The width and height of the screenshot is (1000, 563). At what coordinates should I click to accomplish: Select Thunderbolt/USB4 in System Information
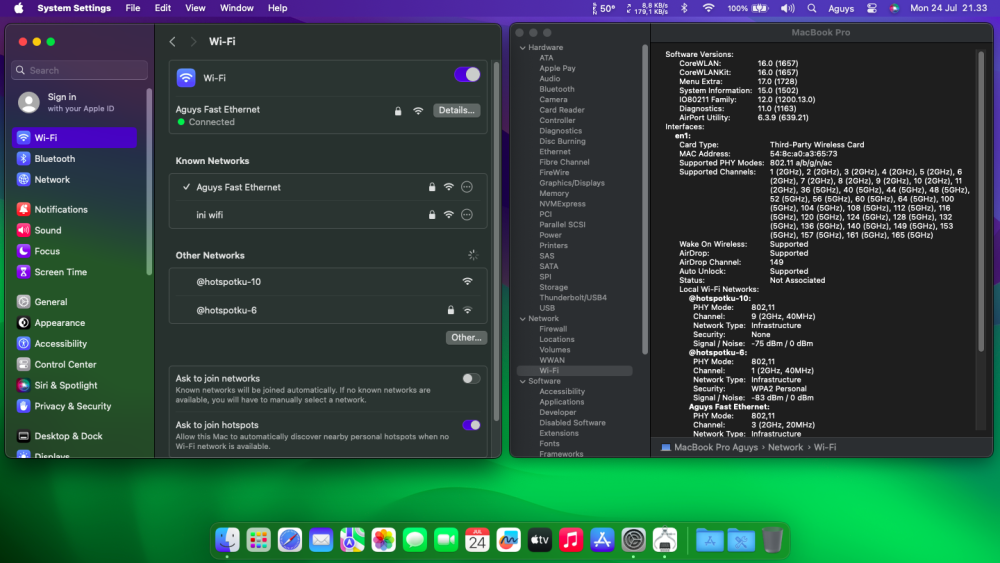point(573,298)
